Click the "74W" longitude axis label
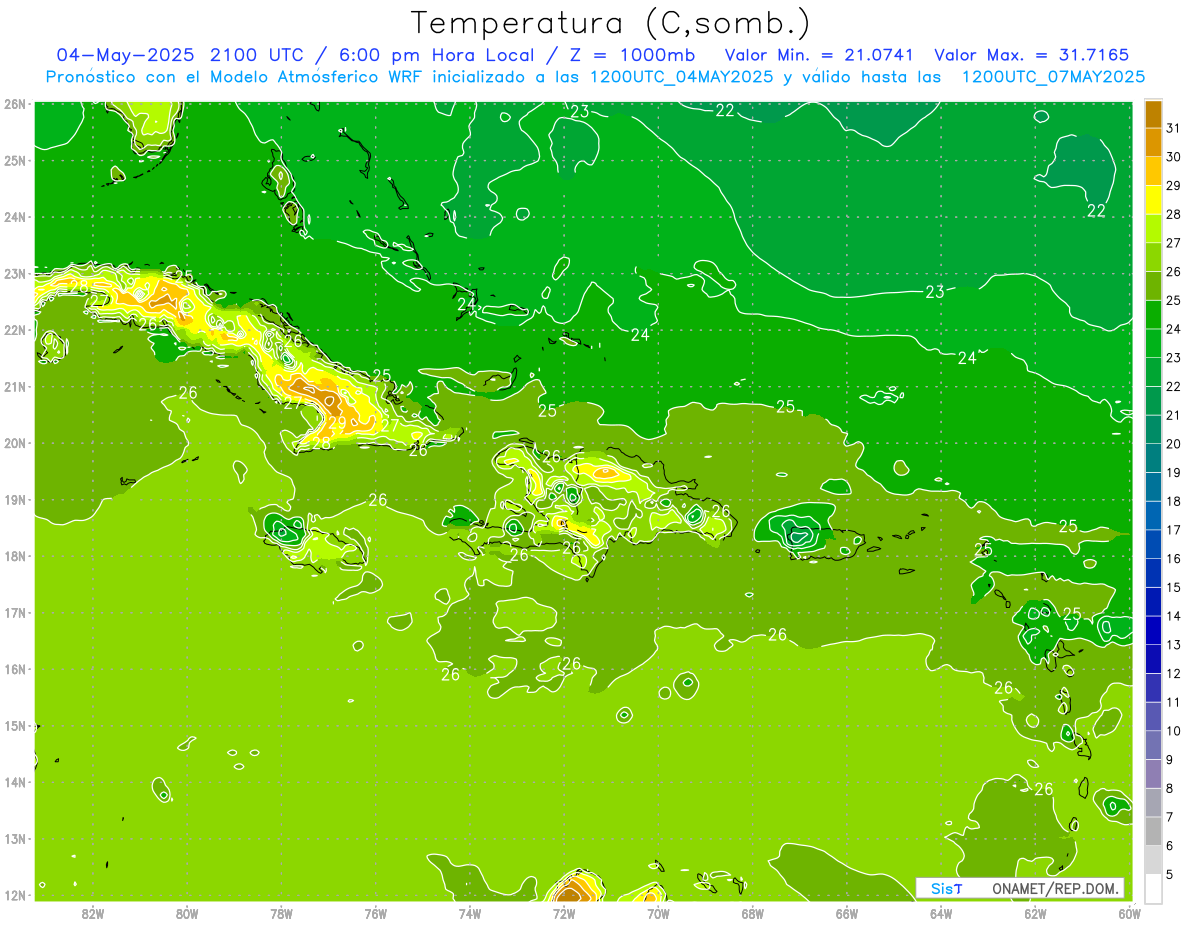Image resolution: width=1200 pixels, height=927 pixels. click(x=470, y=913)
